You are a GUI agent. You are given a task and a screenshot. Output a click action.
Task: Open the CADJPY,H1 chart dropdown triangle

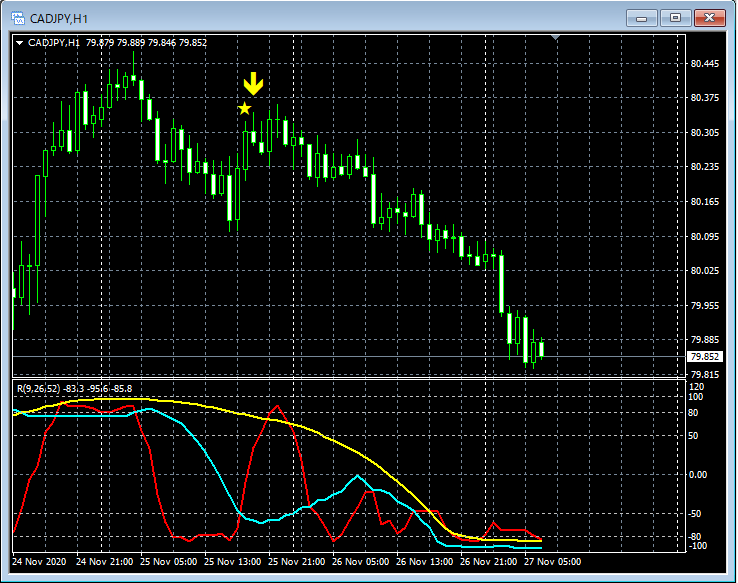pos(19,43)
